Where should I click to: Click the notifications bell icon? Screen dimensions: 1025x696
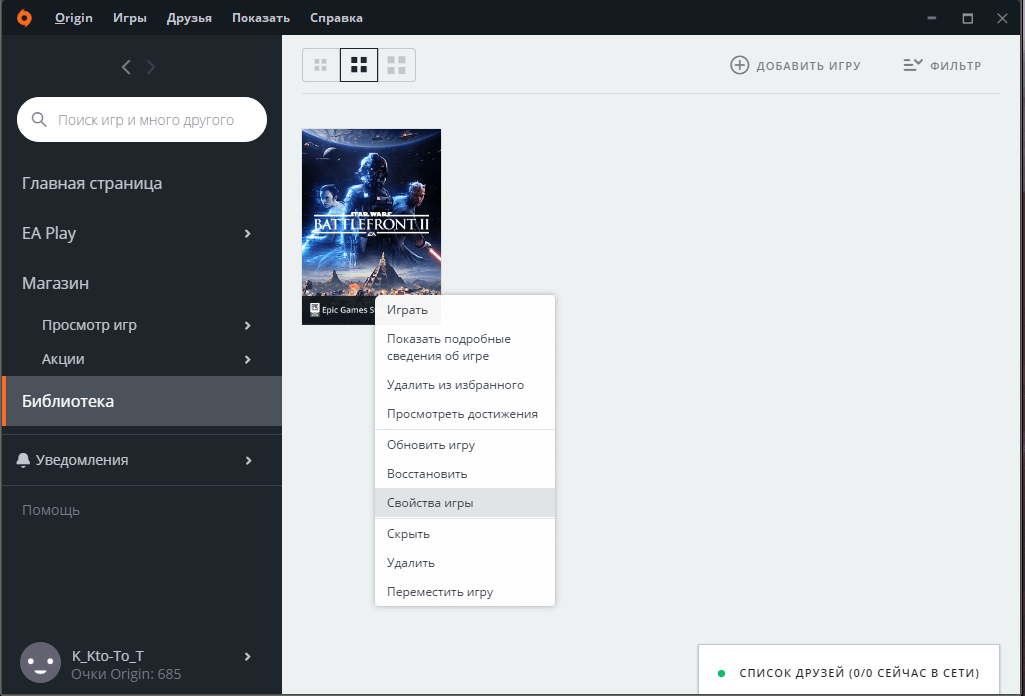[x=23, y=460]
